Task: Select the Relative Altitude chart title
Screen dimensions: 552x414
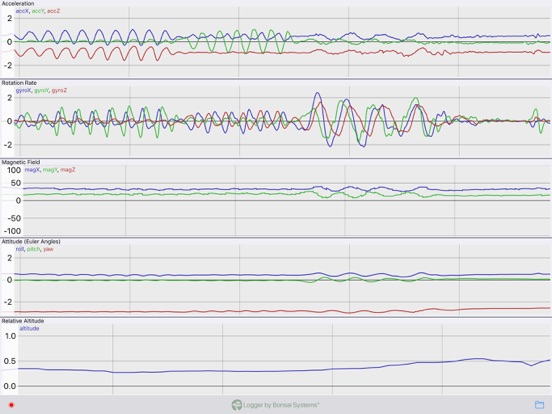Action: pos(23,321)
